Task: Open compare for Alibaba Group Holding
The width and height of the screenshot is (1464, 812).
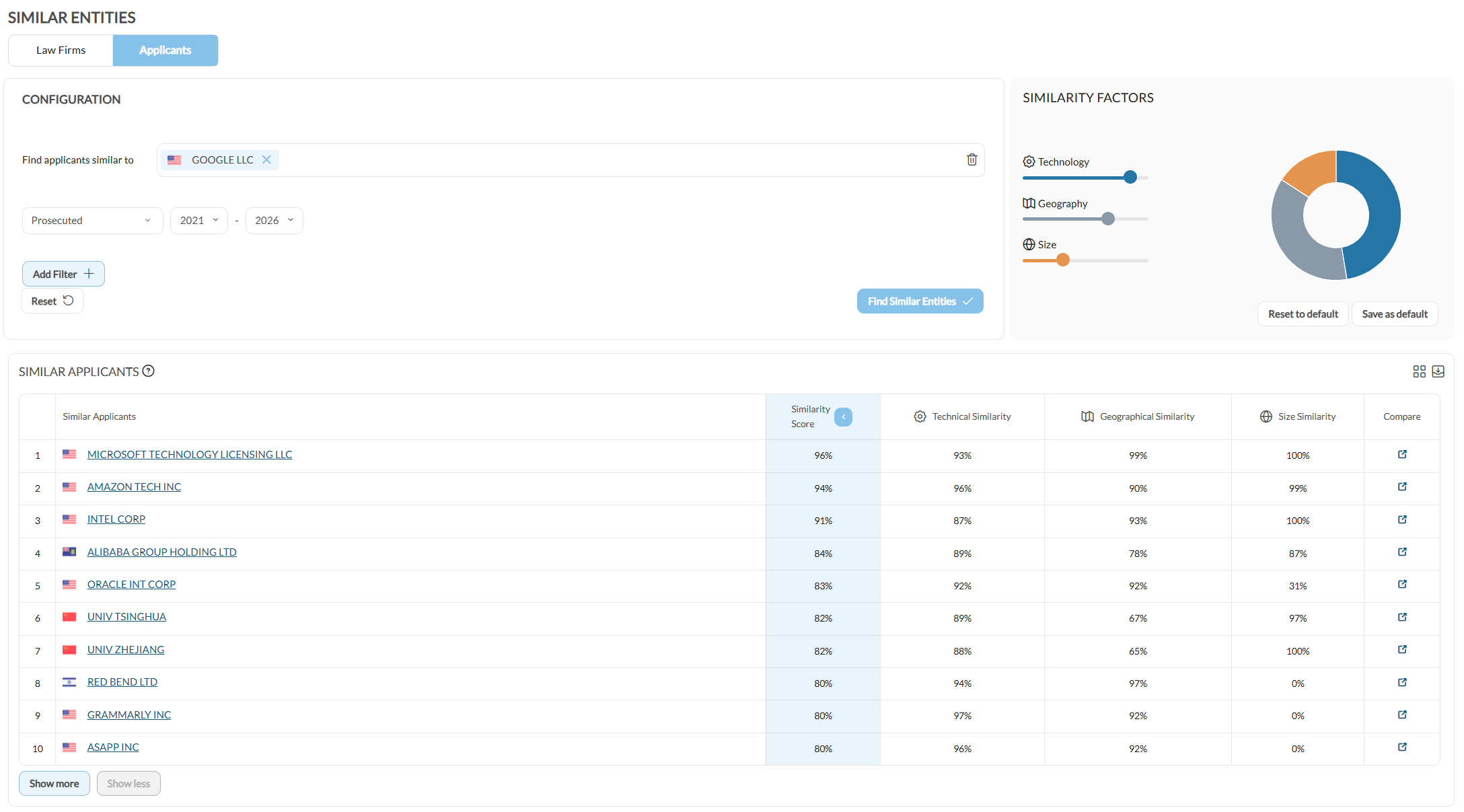Action: 1402,552
